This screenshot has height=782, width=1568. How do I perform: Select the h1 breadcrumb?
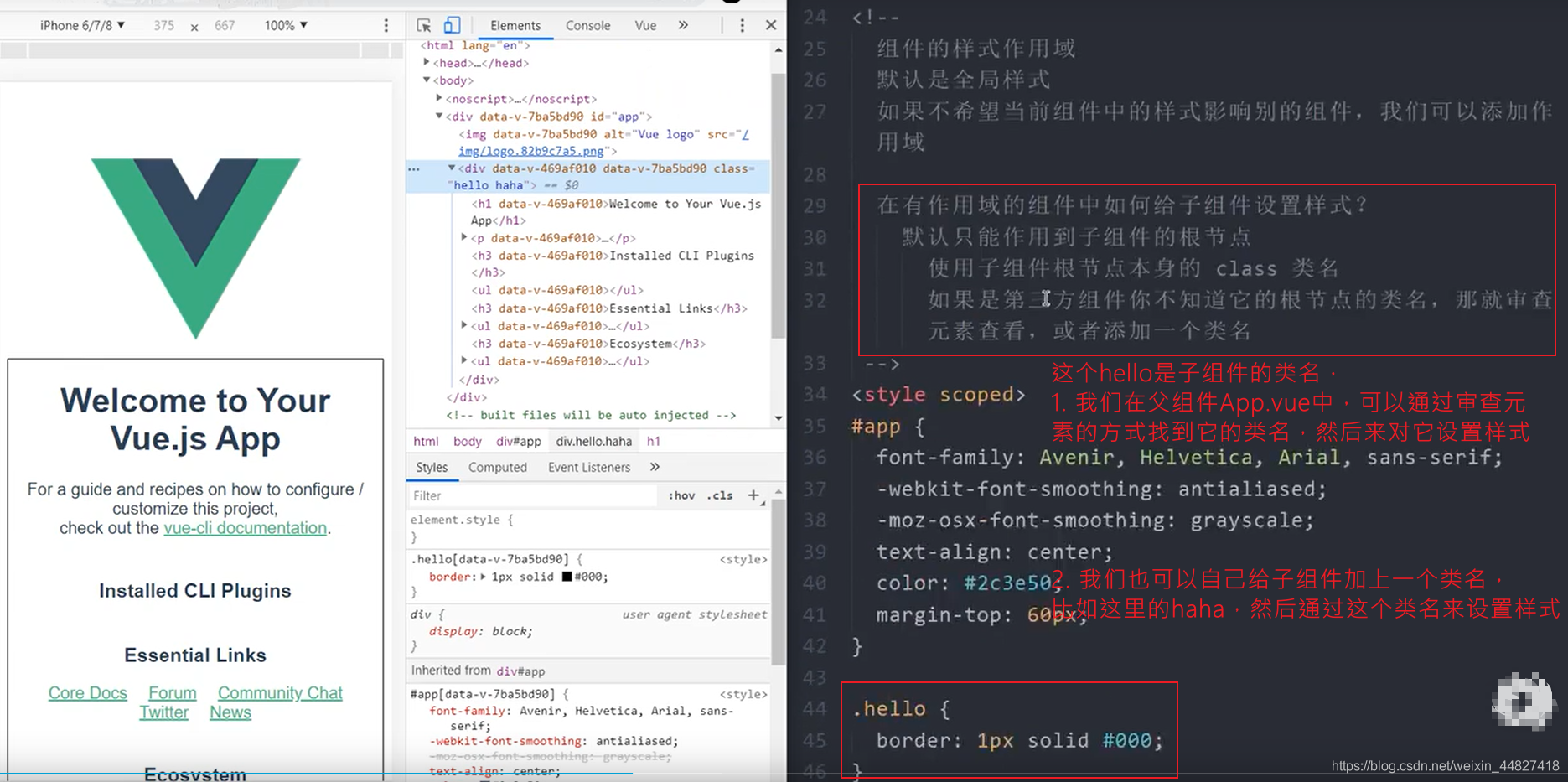point(654,442)
